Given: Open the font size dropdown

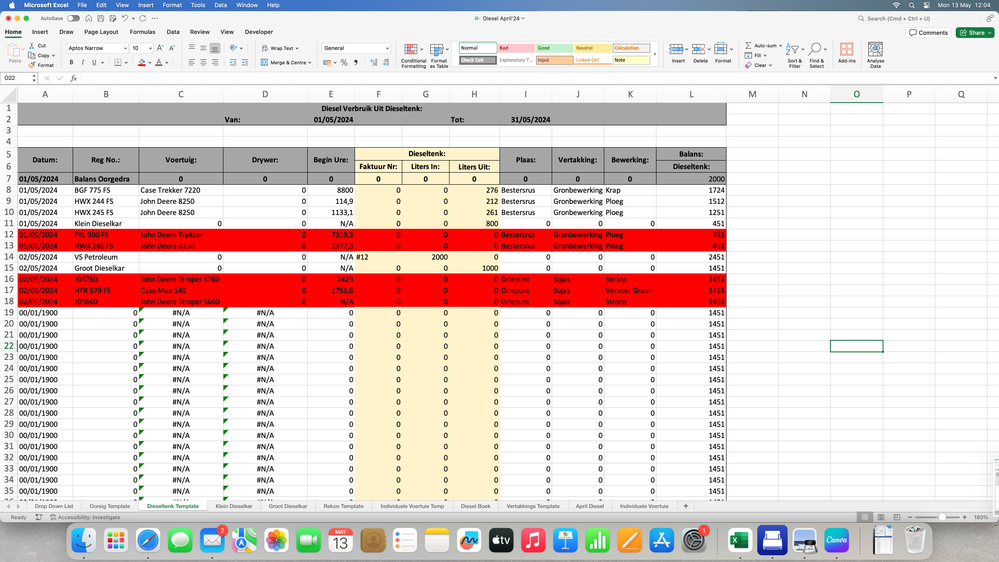Looking at the screenshot, I should click(x=150, y=48).
